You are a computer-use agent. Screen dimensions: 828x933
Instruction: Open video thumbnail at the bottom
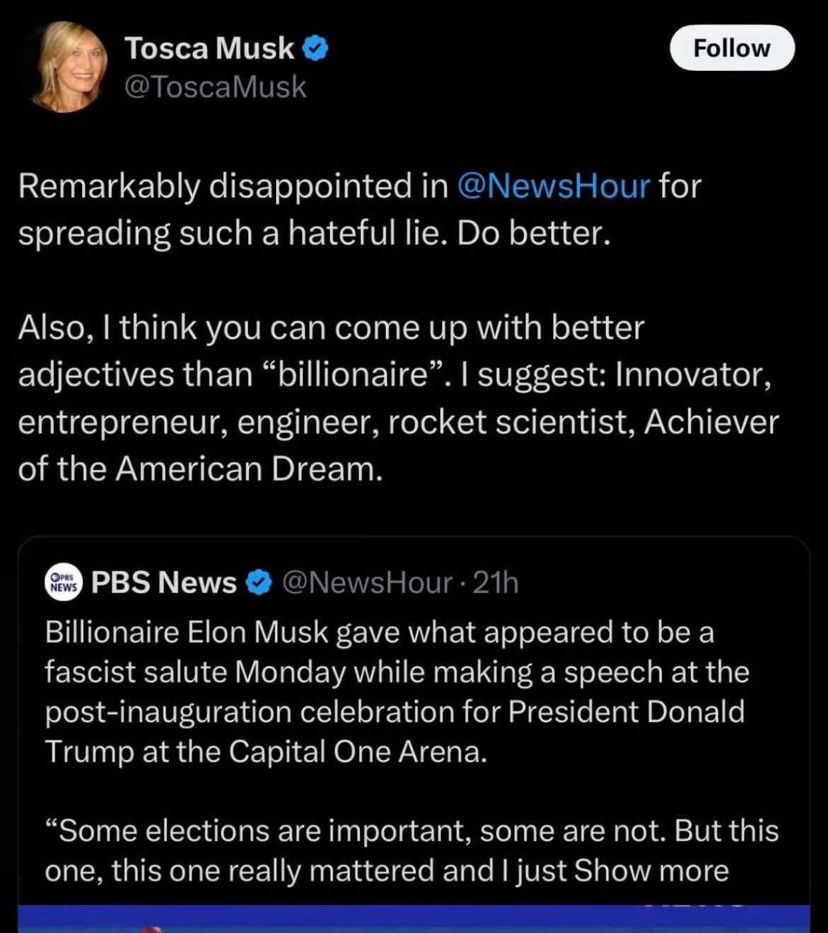tap(414, 918)
